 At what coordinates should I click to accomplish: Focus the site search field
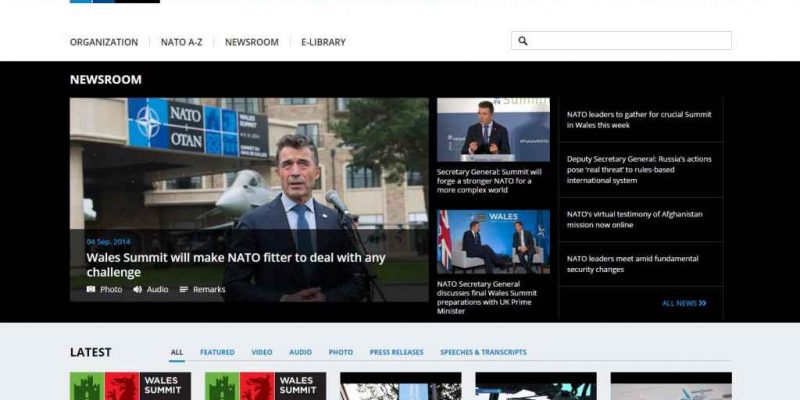tap(621, 41)
